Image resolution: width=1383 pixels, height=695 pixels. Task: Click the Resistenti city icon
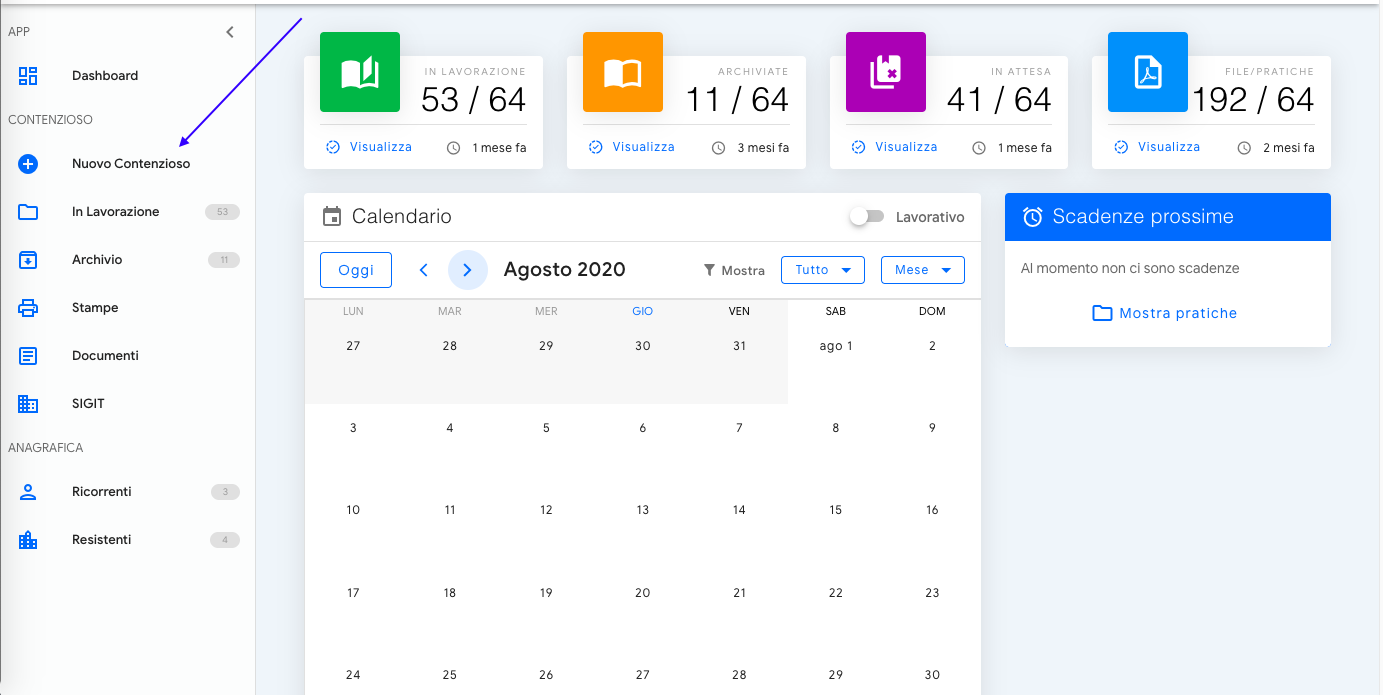[x=28, y=540]
